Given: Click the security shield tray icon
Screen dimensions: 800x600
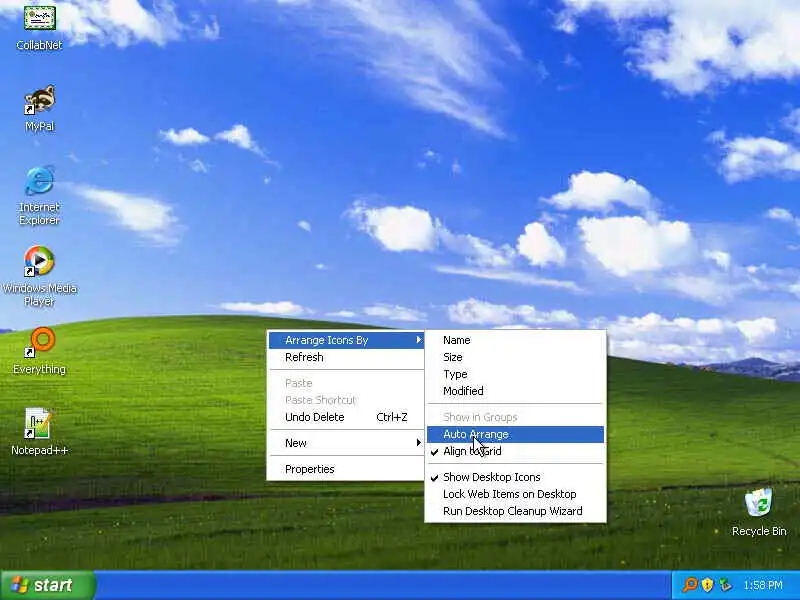Looking at the screenshot, I should (x=707, y=585).
